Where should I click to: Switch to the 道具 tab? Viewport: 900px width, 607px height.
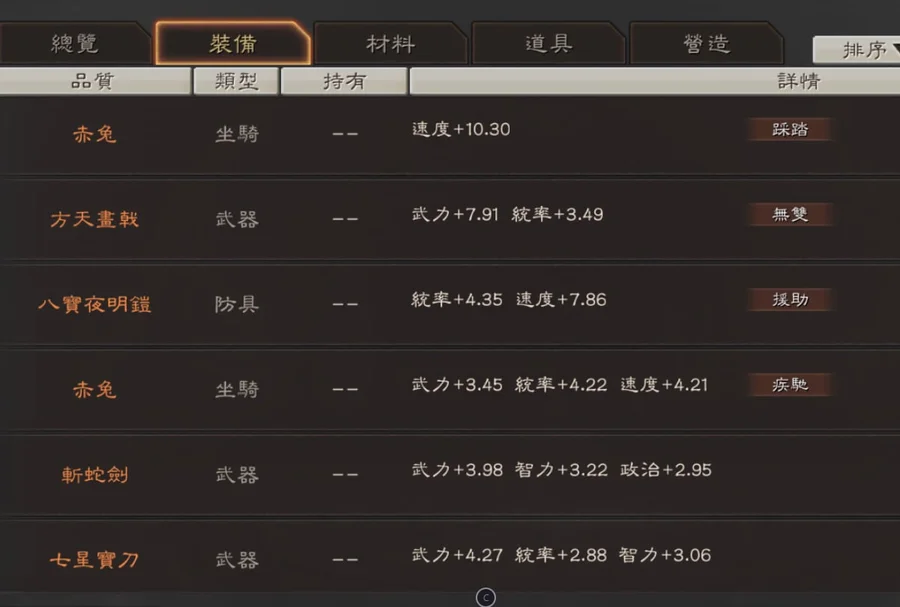click(x=548, y=44)
